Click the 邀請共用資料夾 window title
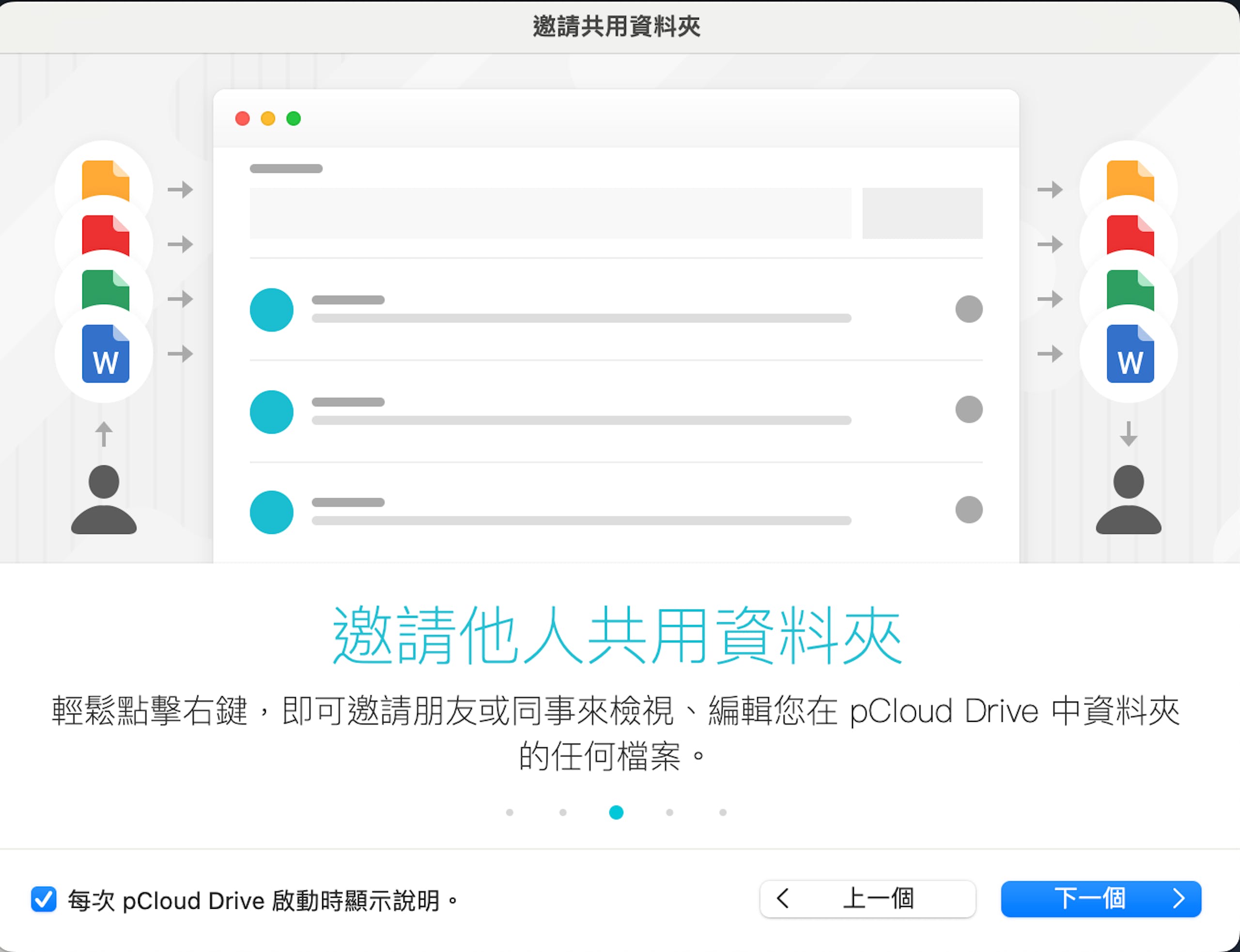The image size is (1240, 952). (617, 26)
